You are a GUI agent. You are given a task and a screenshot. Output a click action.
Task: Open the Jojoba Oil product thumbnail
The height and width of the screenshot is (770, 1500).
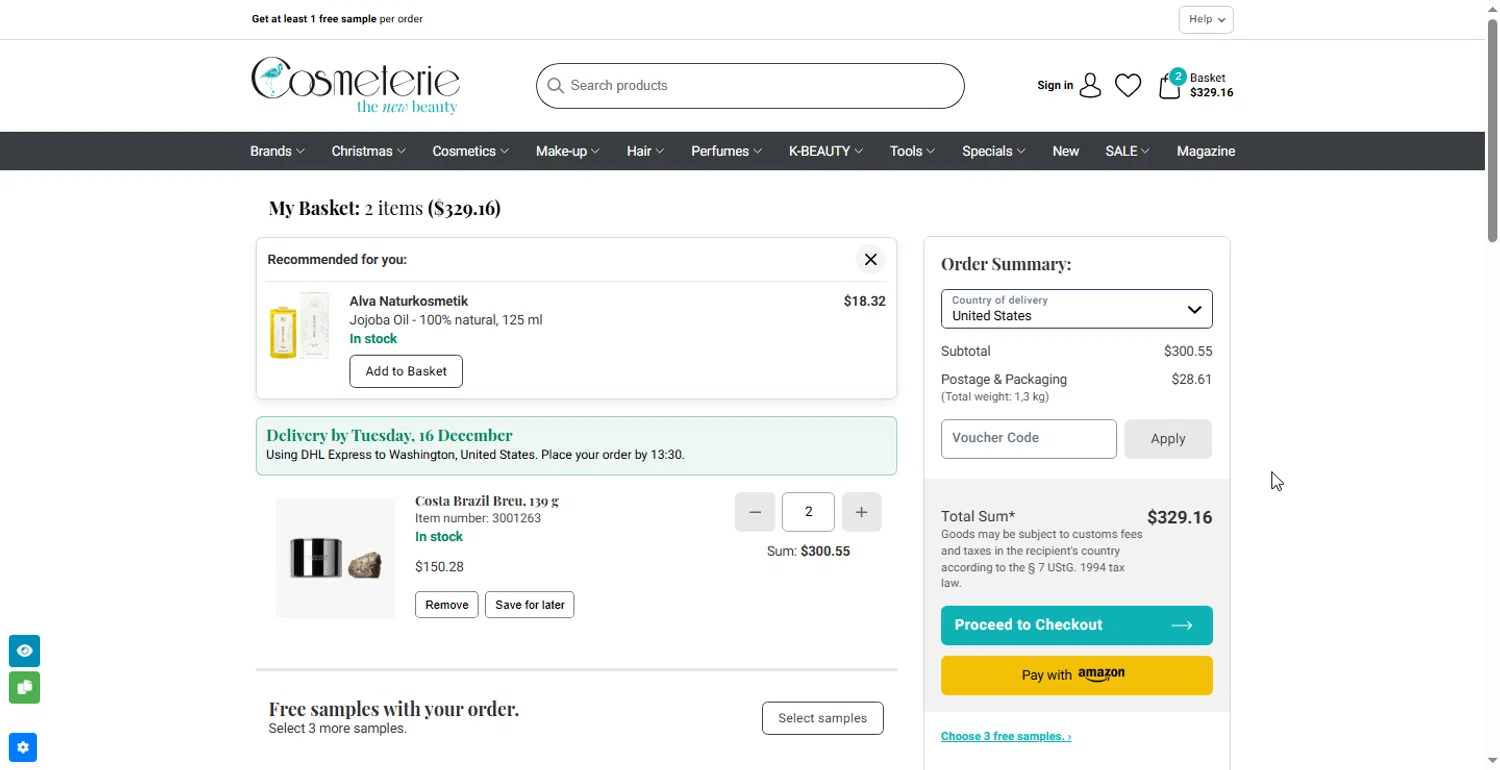[x=299, y=326]
